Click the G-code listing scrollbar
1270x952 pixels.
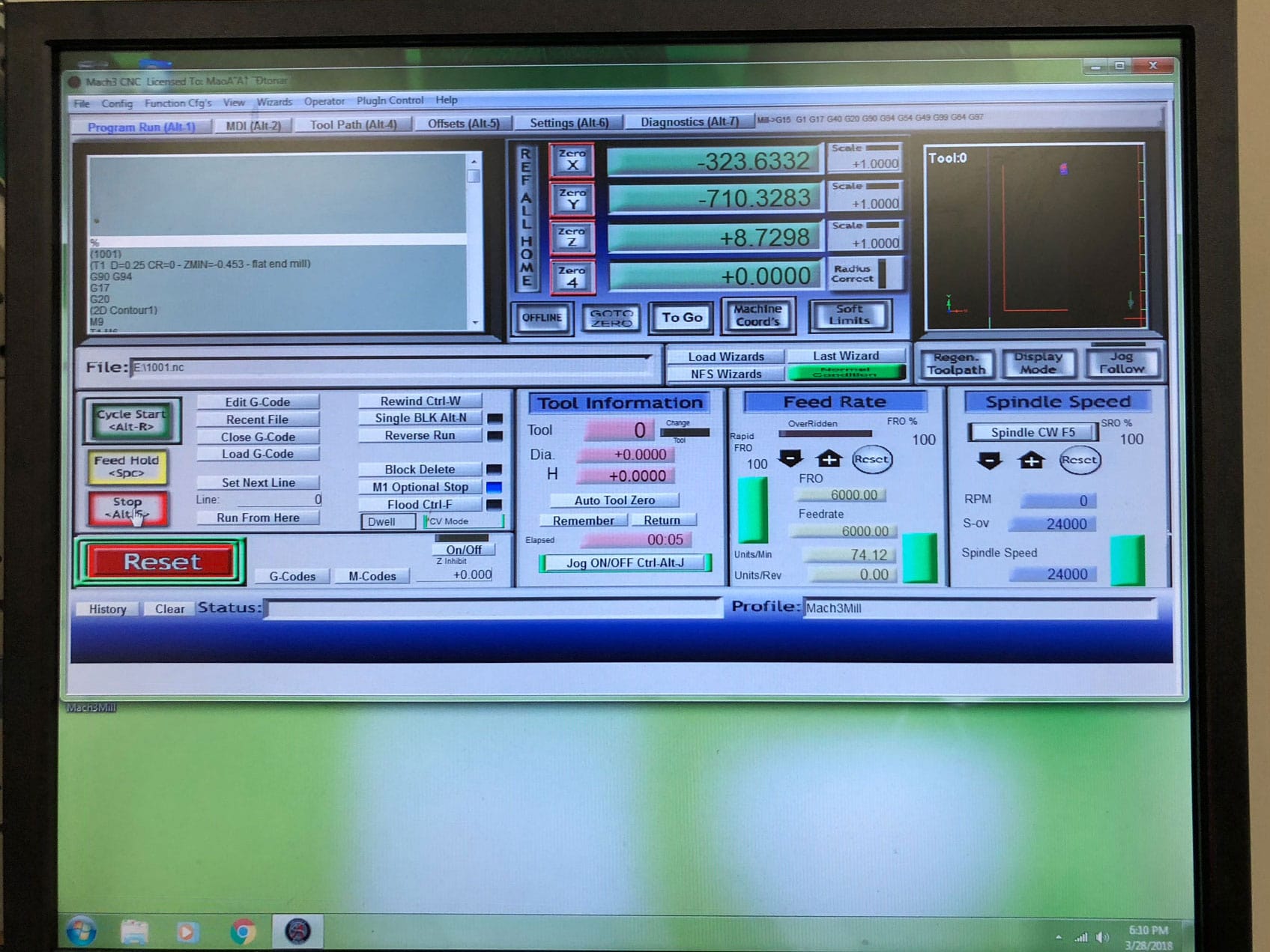[474, 242]
